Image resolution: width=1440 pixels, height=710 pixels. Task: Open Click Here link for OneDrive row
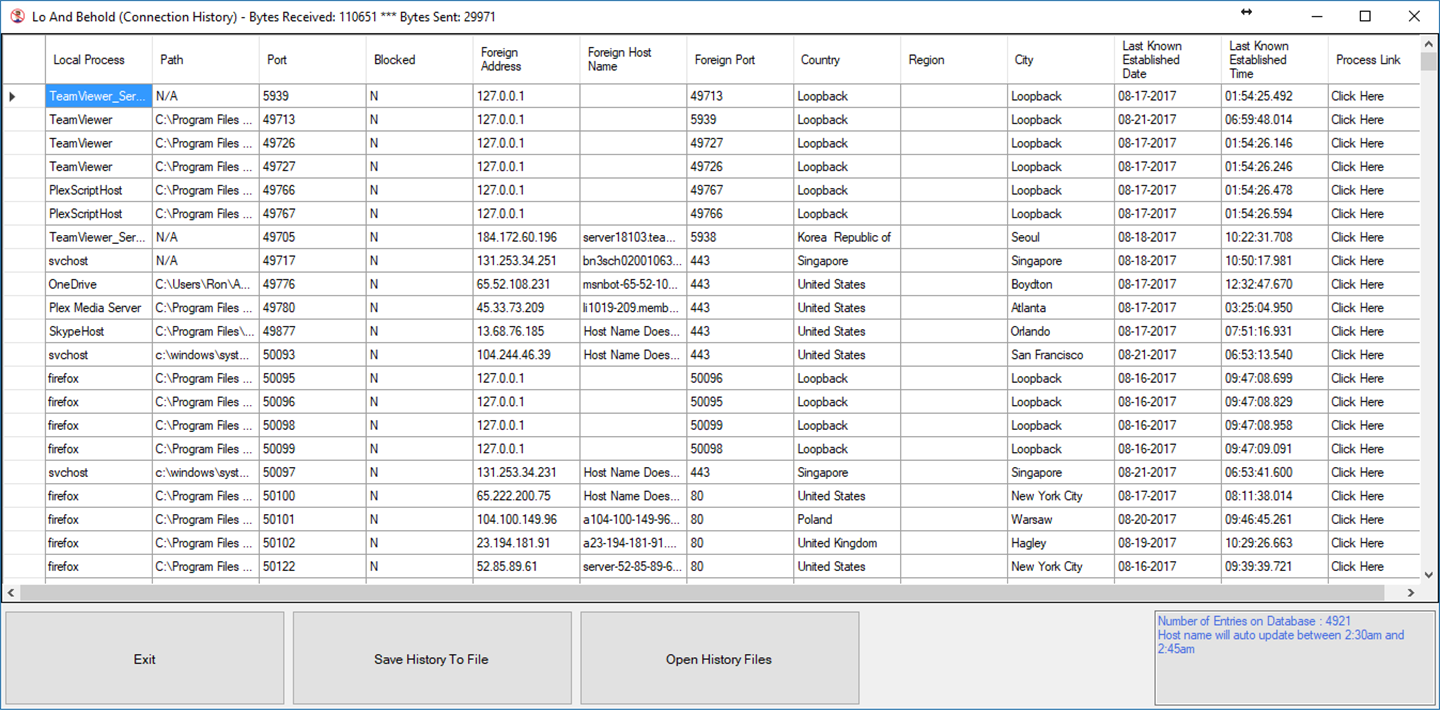coord(1357,284)
